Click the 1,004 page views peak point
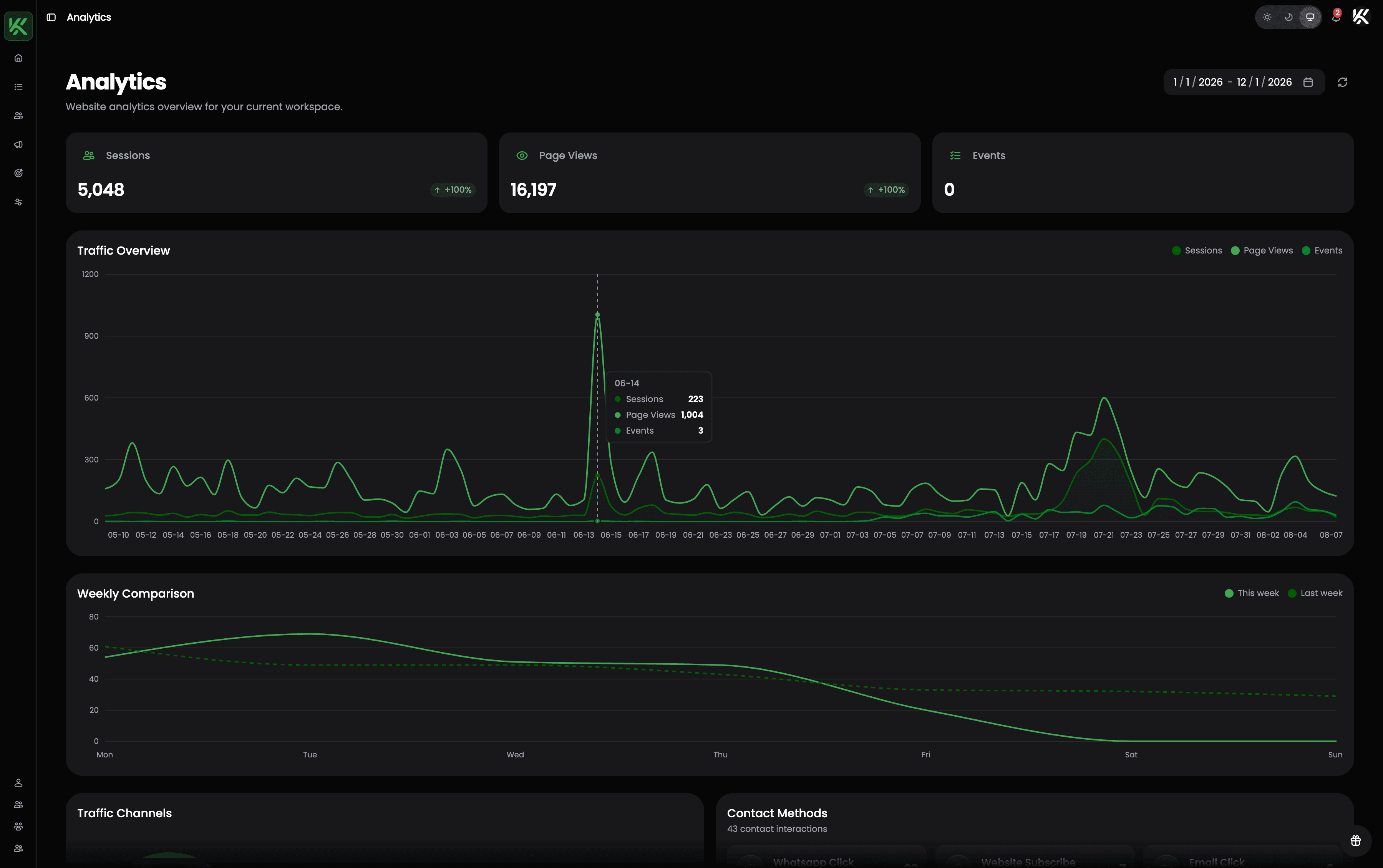Image resolution: width=1383 pixels, height=868 pixels. pyautogui.click(x=597, y=315)
